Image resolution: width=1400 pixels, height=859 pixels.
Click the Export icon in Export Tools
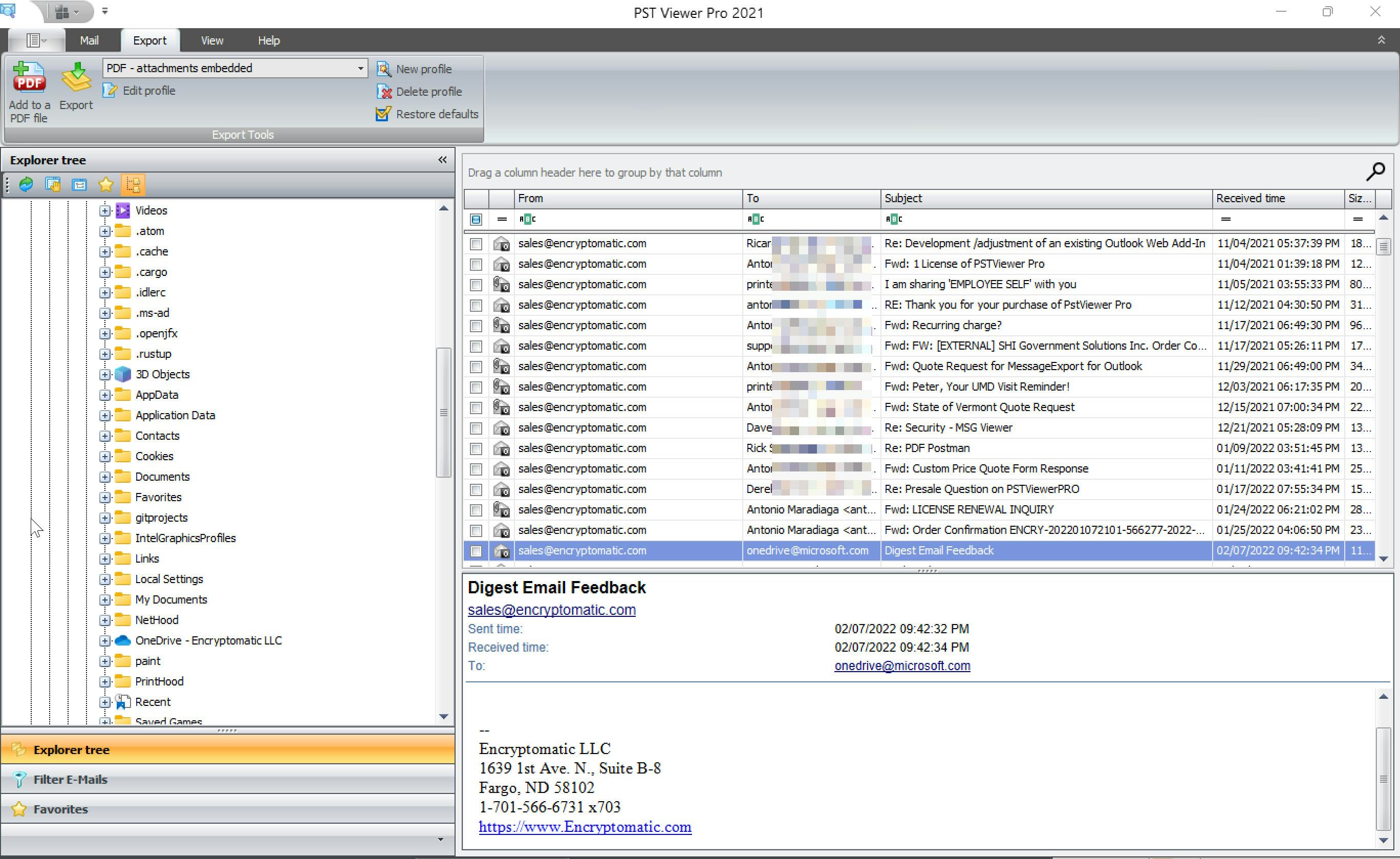76,79
